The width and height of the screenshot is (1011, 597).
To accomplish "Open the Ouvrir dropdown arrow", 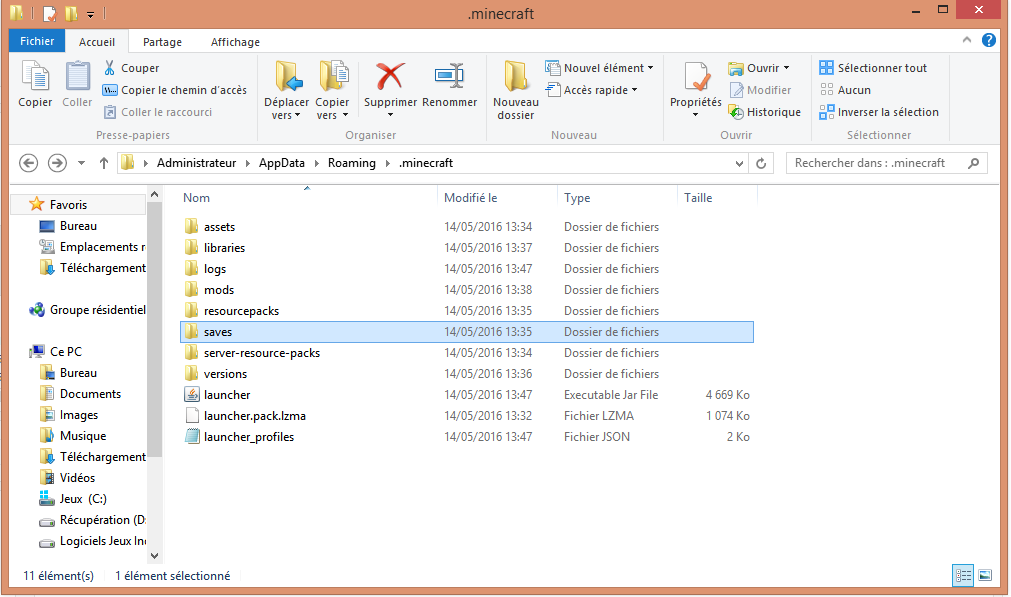I will point(786,68).
